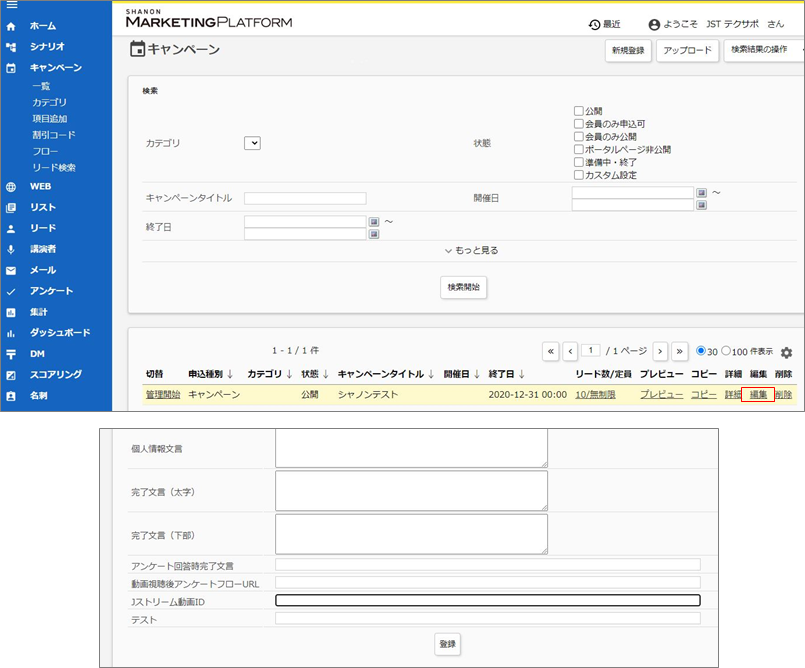Click the 最近 history clock icon
This screenshot has width=805, height=668.
pyautogui.click(x=594, y=24)
